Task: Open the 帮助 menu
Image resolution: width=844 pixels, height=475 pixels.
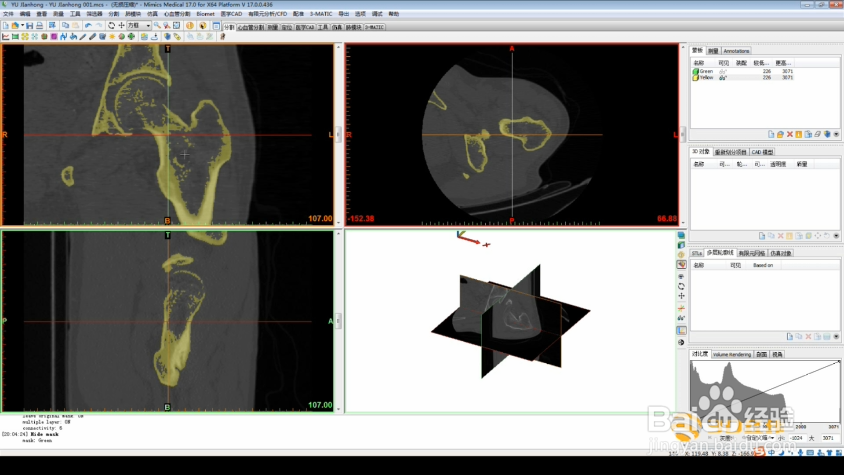Action: click(393, 14)
